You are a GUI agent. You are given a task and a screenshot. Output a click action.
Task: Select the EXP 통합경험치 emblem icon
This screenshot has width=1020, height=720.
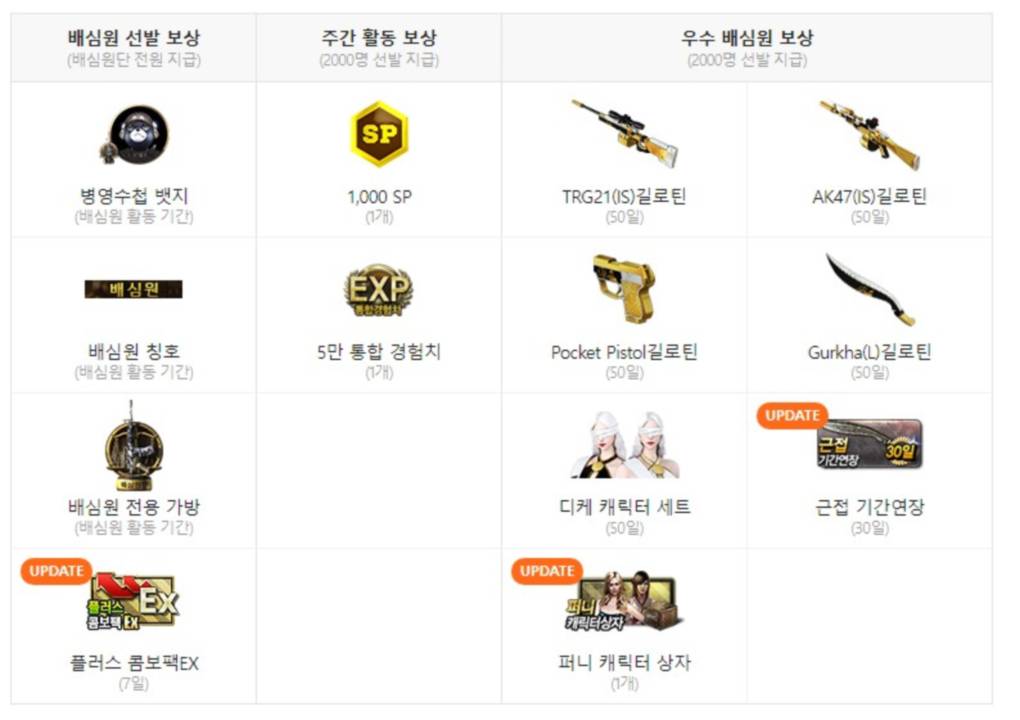click(379, 289)
